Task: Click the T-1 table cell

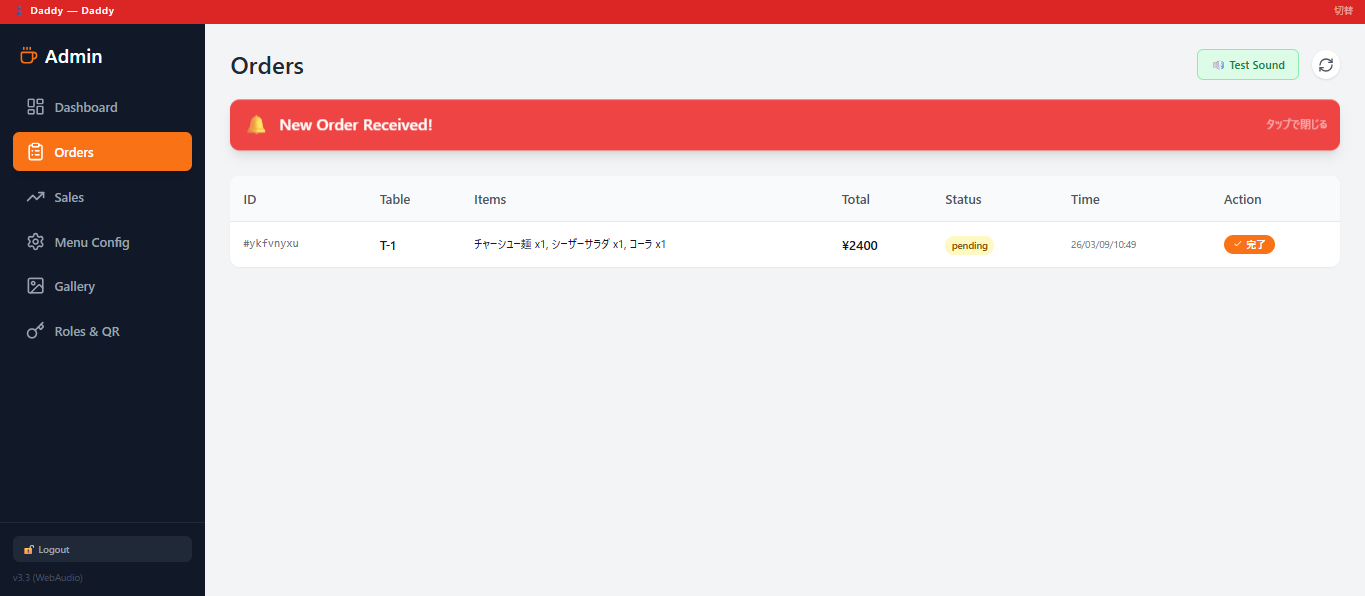Action: [388, 245]
